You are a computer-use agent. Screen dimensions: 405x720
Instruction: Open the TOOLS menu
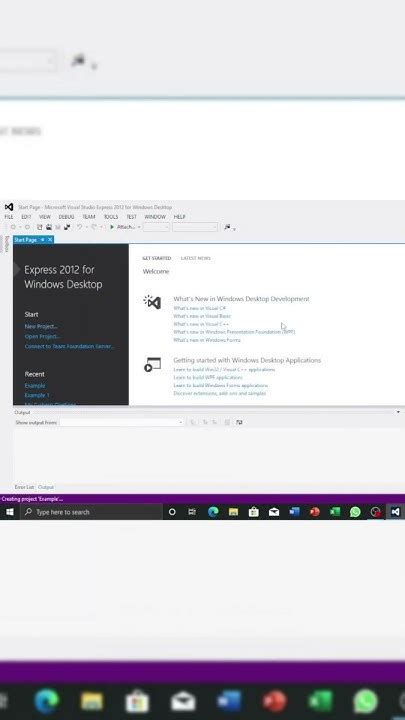111,217
